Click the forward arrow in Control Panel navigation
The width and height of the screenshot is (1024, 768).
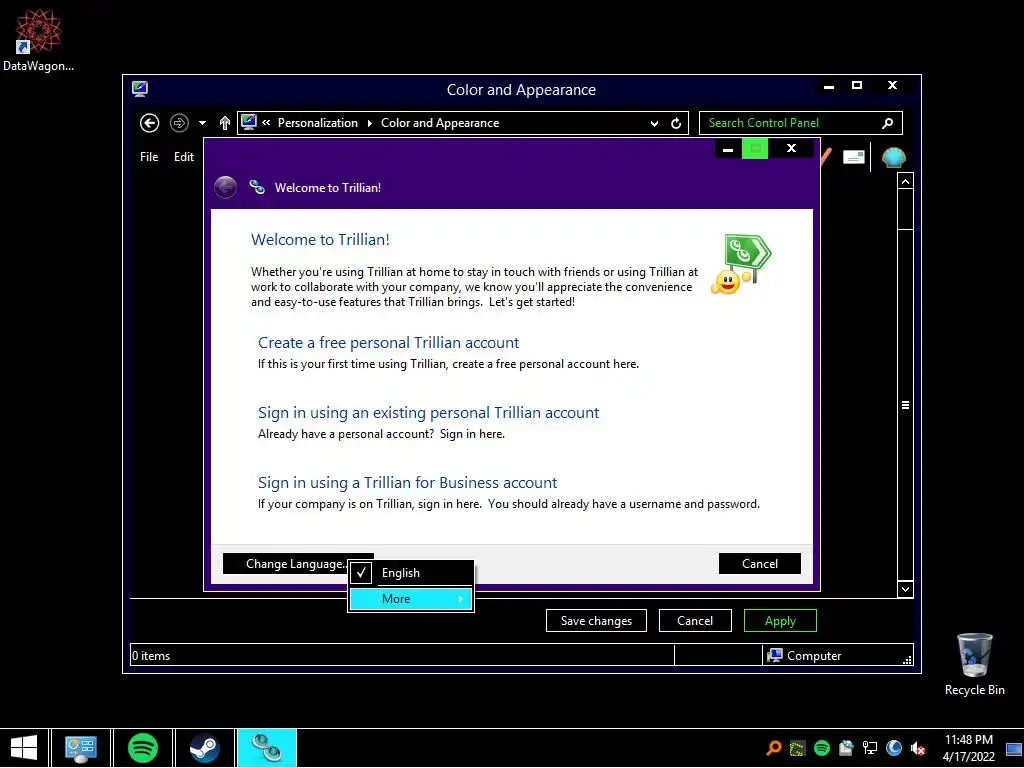(x=179, y=123)
